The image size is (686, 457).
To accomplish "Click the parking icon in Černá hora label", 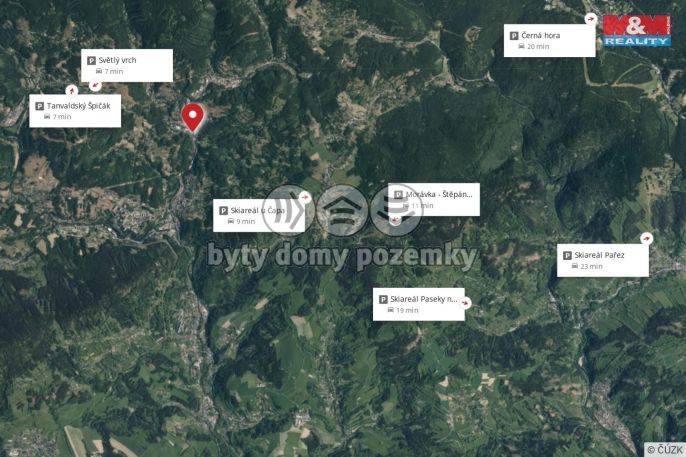I will (x=514, y=36).
